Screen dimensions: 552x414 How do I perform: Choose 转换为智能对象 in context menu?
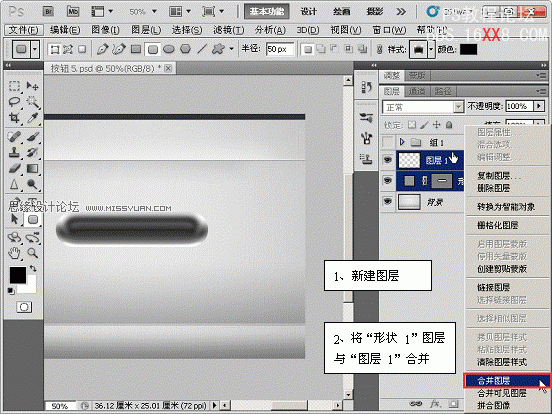[507, 207]
